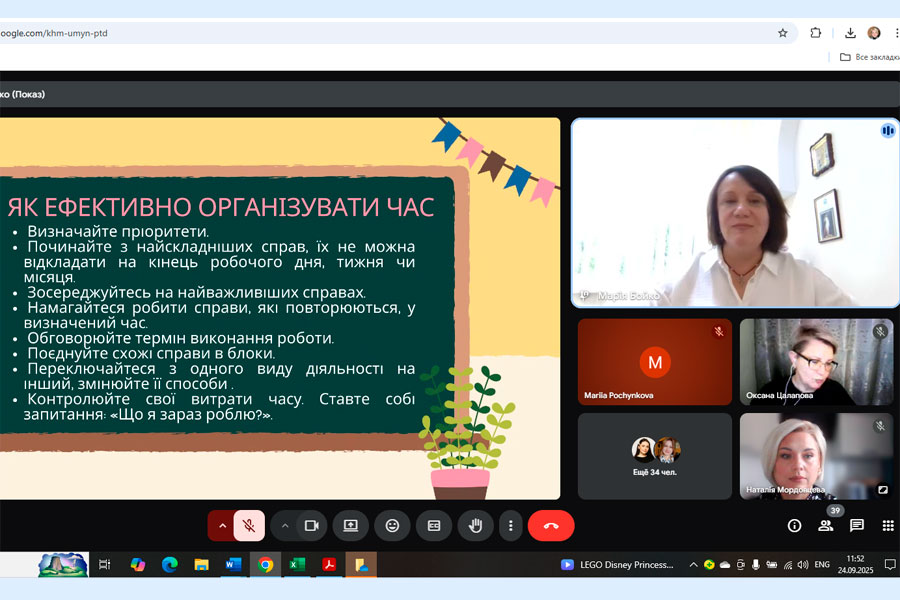Click the taskbar landscape search thumbnail
The width and height of the screenshot is (900, 600).
(63, 564)
